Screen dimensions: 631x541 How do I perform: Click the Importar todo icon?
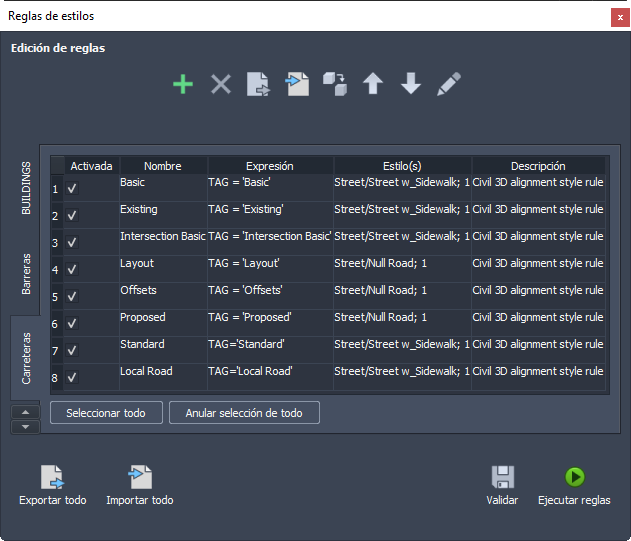click(140, 477)
